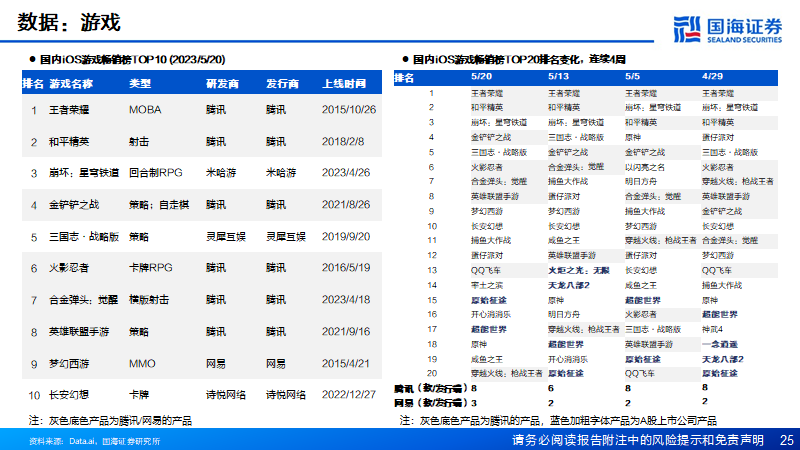Viewport: 800px width, 450px height.
Task: Click the TOP20 ranking change heading
Action: coord(519,59)
